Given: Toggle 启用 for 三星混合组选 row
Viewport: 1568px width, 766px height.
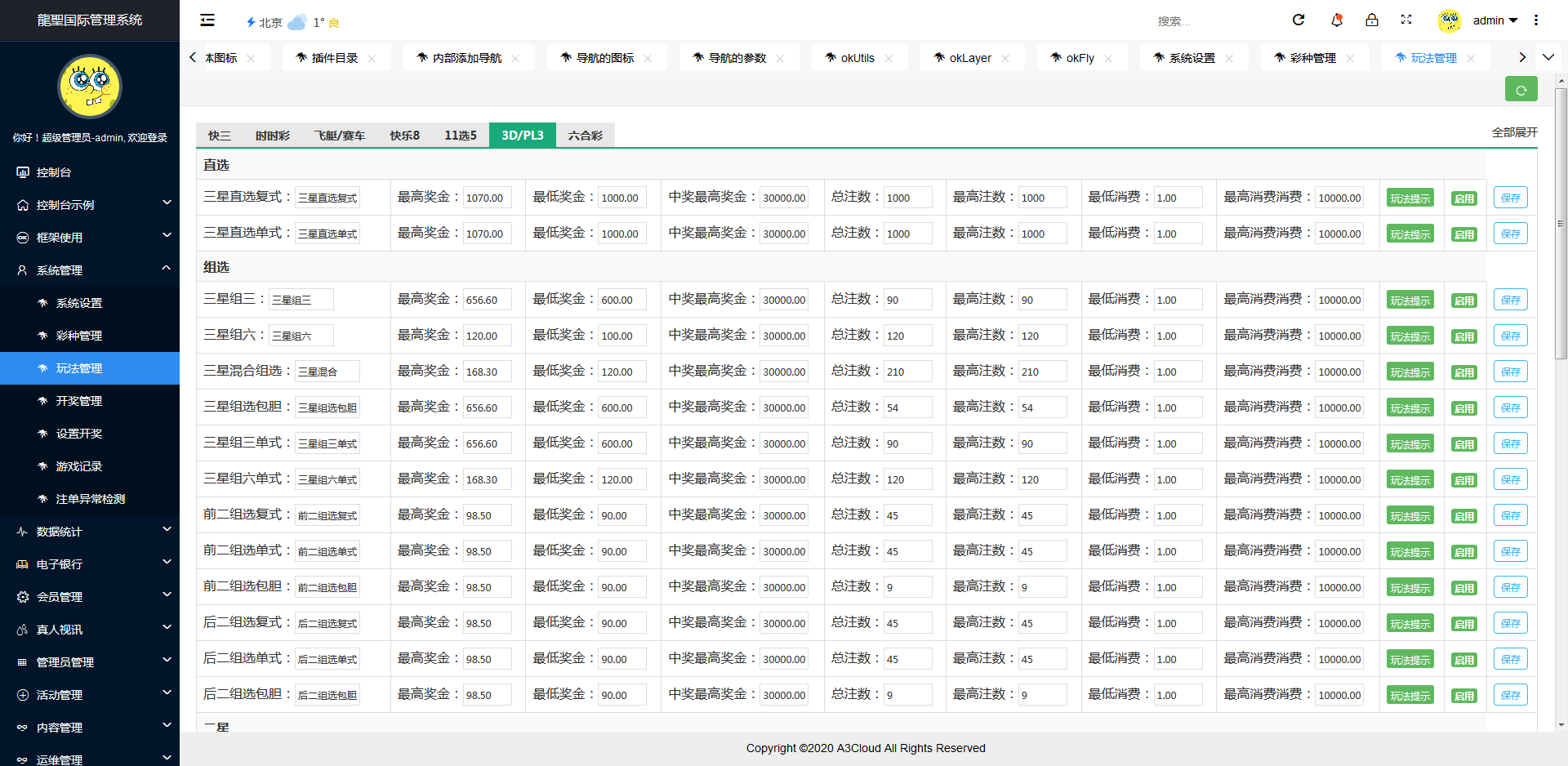Looking at the screenshot, I should [1464, 372].
